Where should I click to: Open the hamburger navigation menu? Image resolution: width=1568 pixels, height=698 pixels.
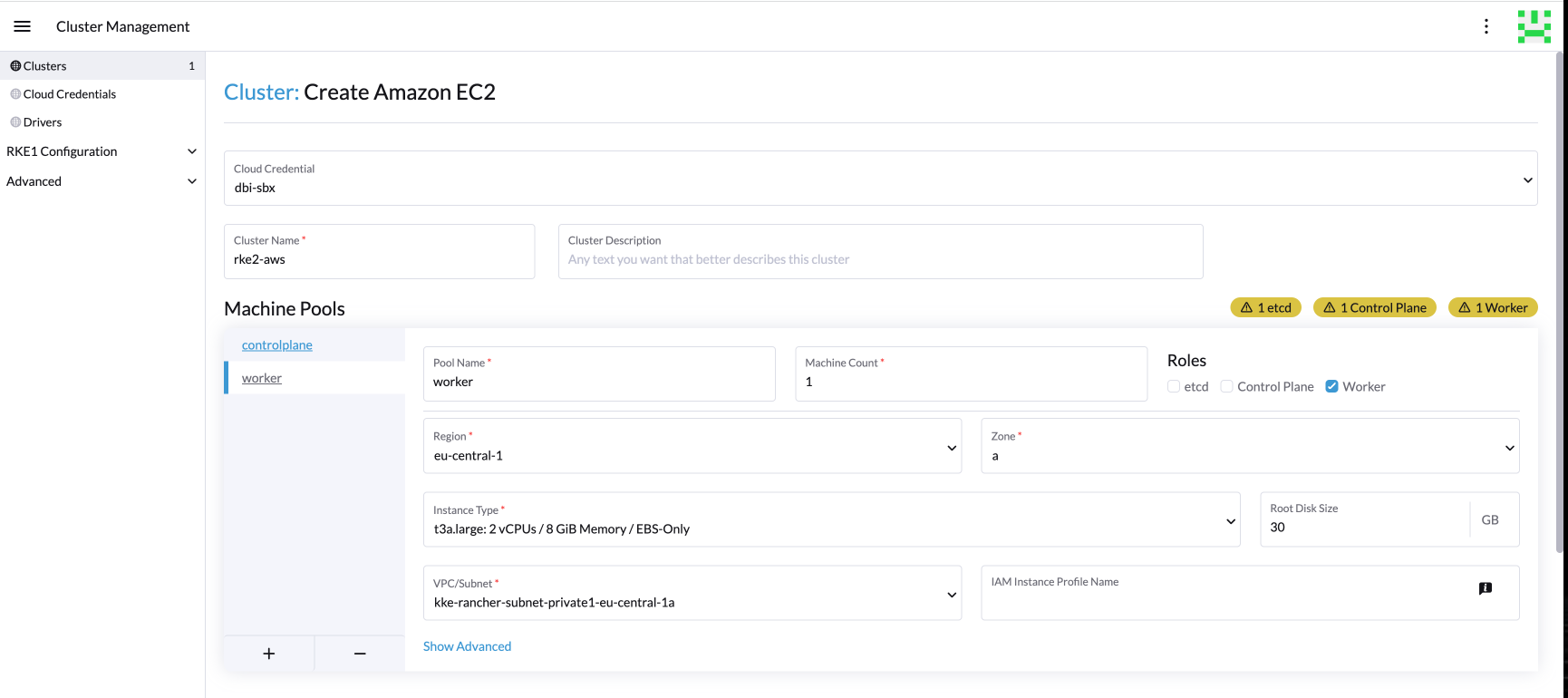point(23,26)
